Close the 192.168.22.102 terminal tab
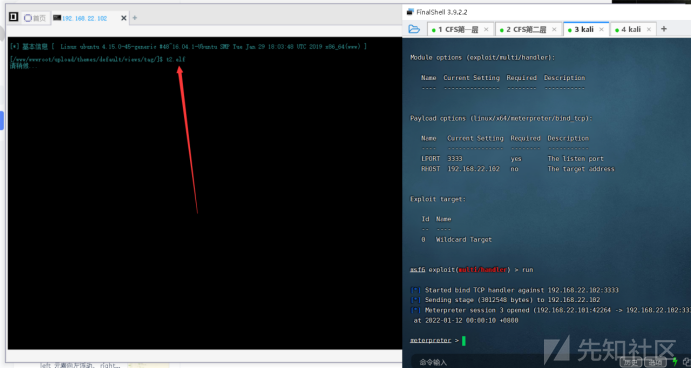This screenshot has height=368, width=692. (x=124, y=18)
